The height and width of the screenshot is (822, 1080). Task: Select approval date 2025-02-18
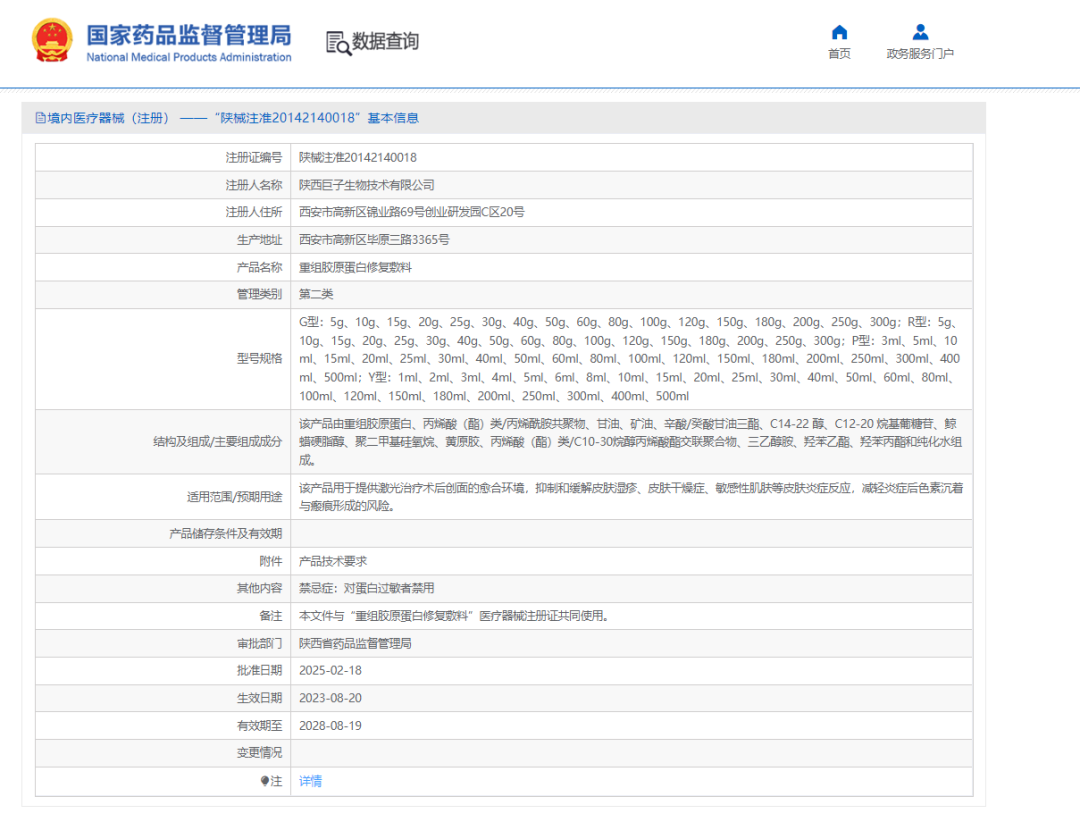(x=330, y=670)
